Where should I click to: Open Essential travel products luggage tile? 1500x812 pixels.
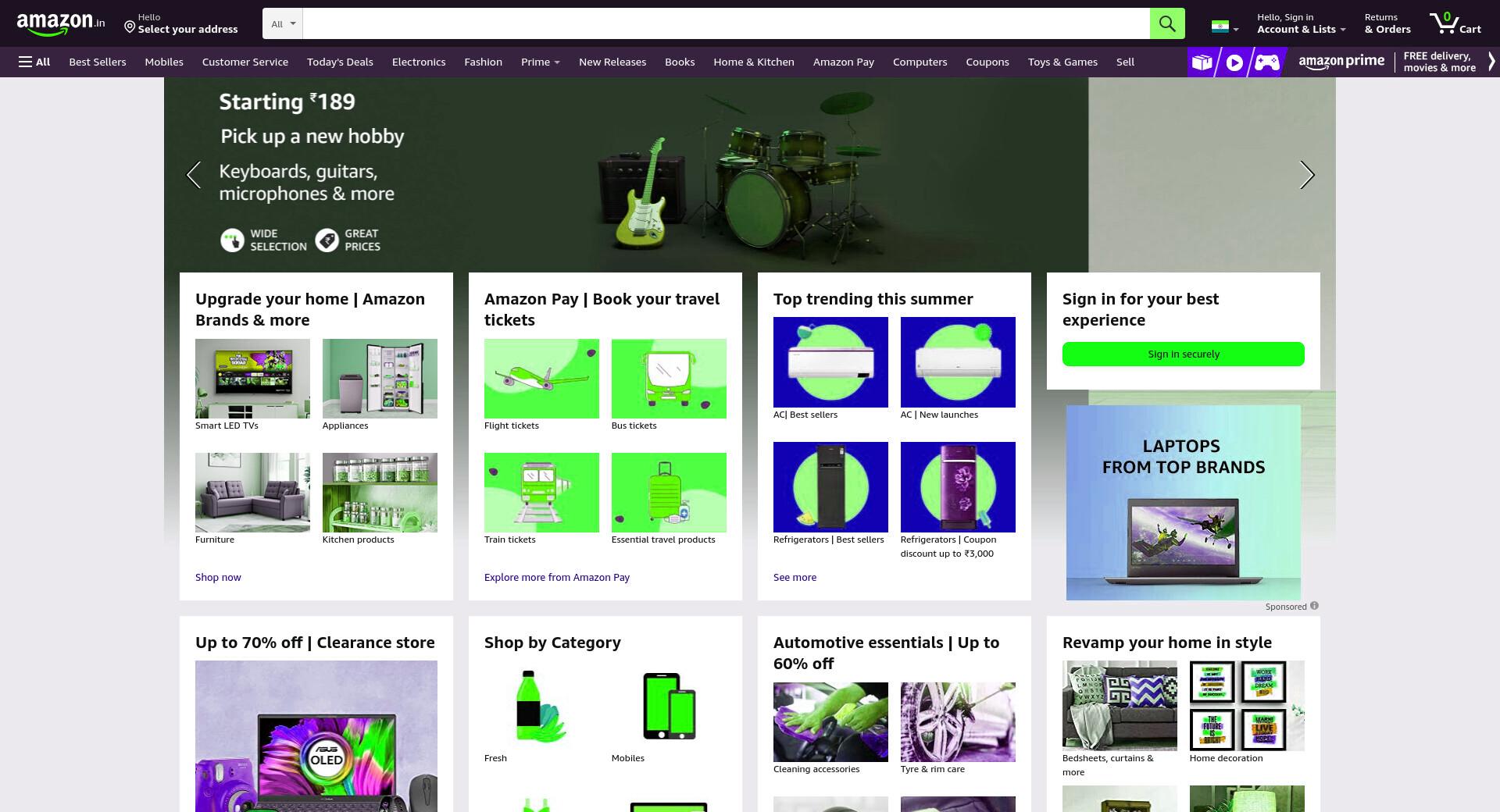click(669, 493)
